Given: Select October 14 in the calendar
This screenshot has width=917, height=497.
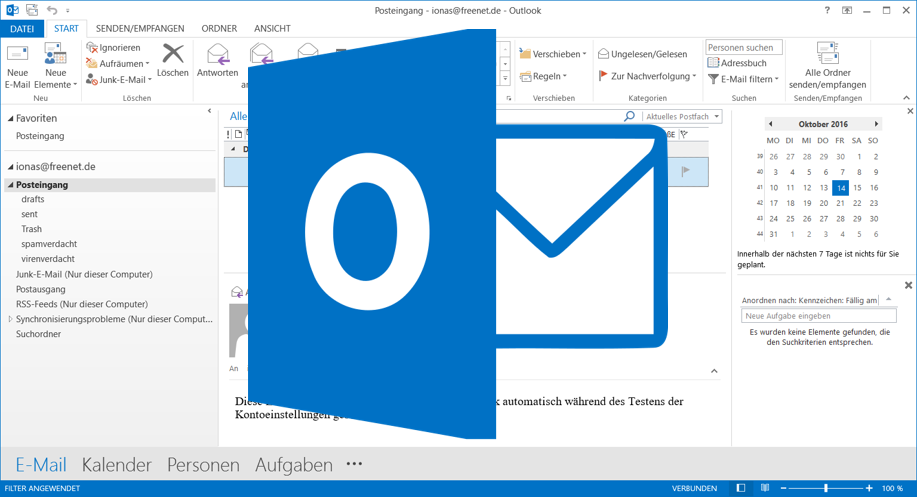Looking at the screenshot, I should 840,188.
